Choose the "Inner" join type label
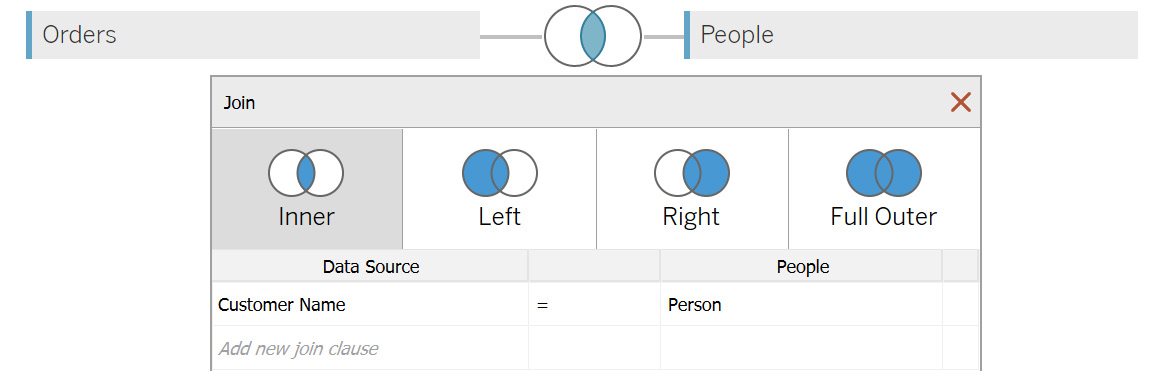The width and height of the screenshot is (1149, 371). (306, 217)
